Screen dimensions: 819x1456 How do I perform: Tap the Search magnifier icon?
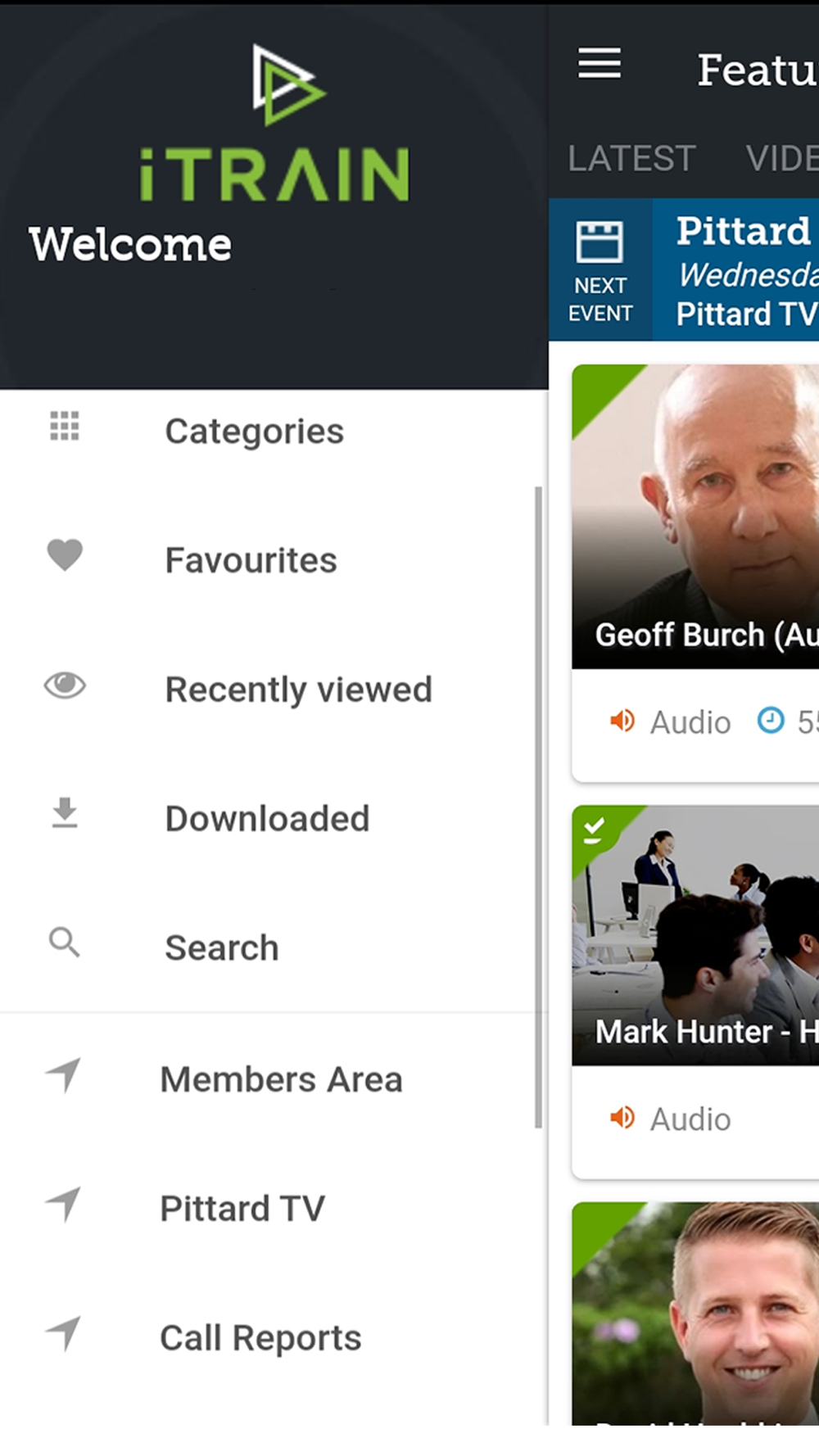click(65, 943)
